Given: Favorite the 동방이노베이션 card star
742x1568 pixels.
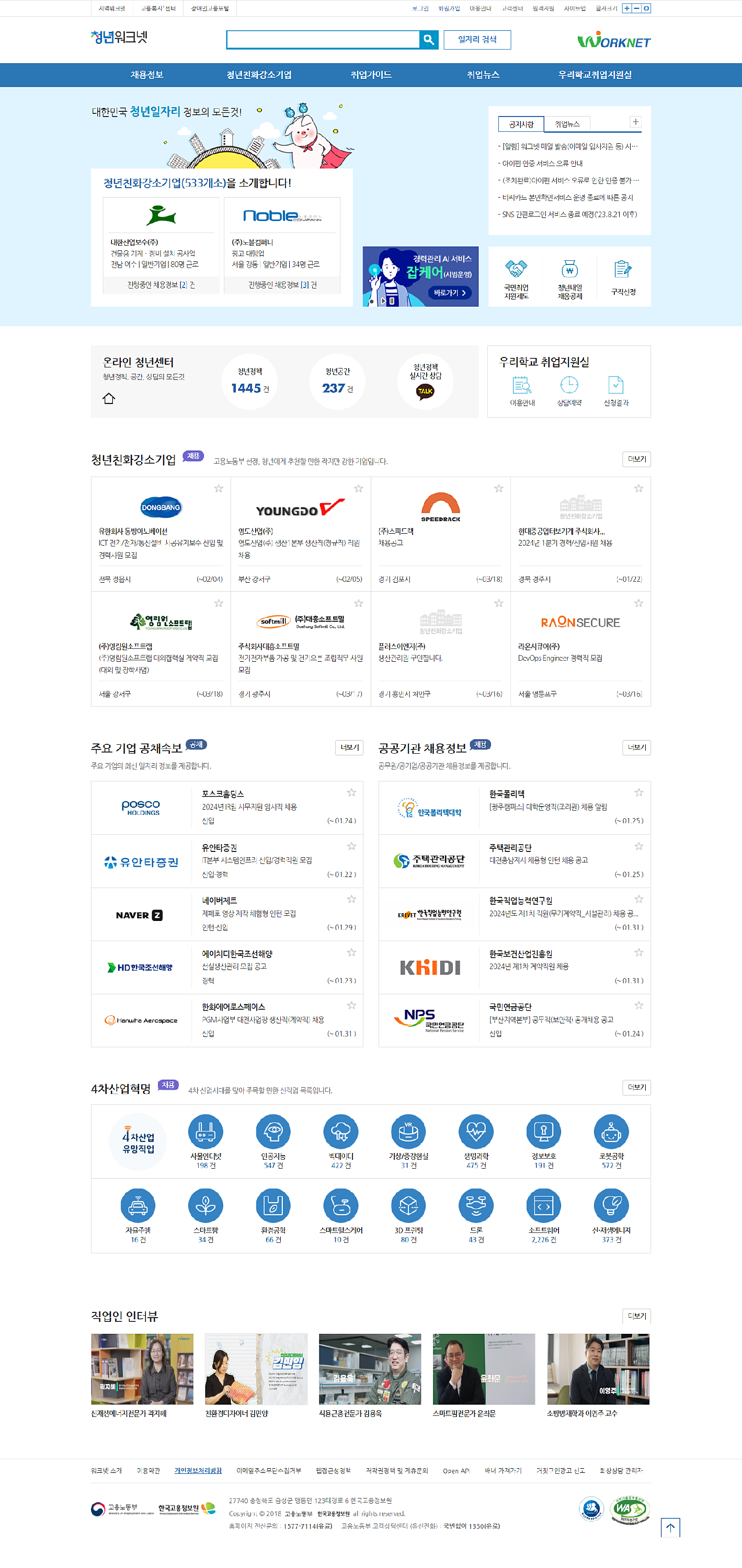Looking at the screenshot, I should [219, 488].
